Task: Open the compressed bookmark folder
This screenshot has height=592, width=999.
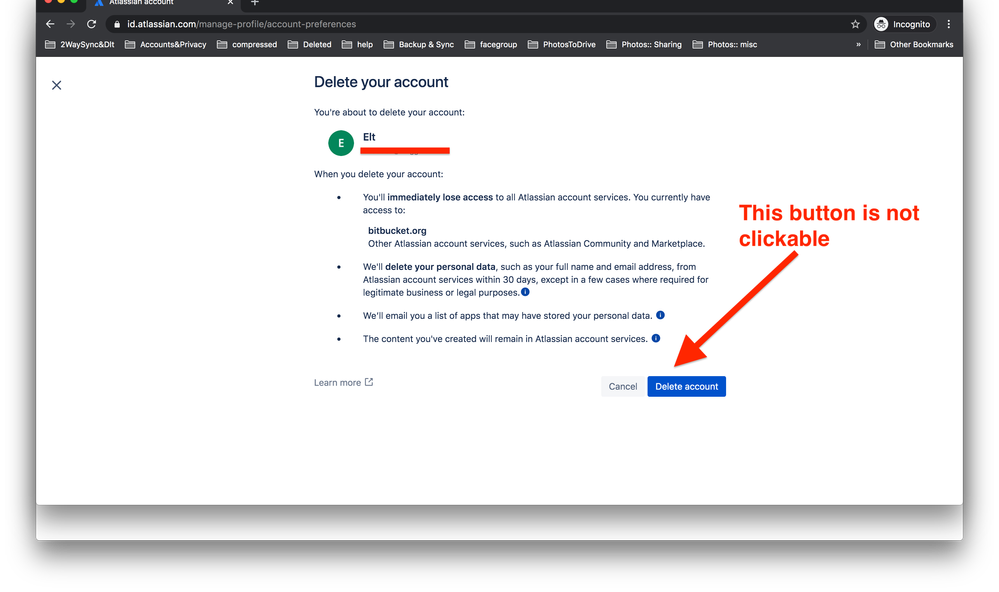Action: (x=247, y=45)
